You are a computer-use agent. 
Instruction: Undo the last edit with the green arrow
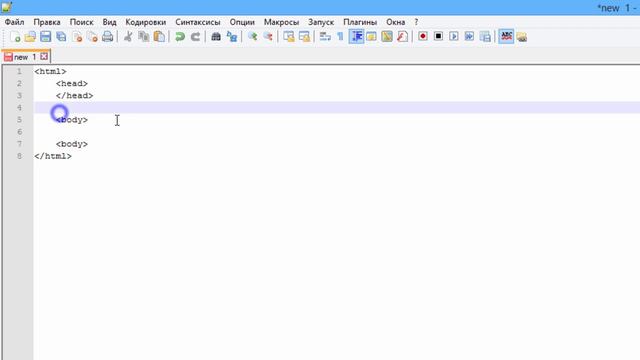pos(180,37)
